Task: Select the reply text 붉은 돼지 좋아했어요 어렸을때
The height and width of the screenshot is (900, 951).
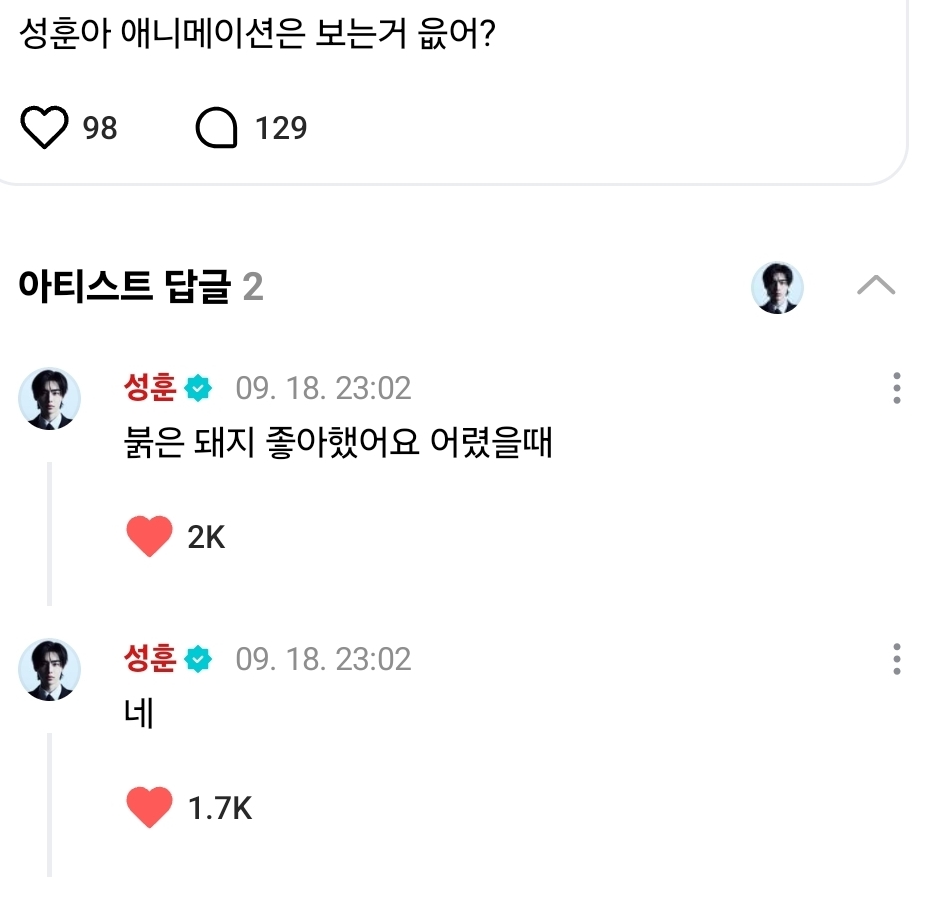Action: pos(336,443)
